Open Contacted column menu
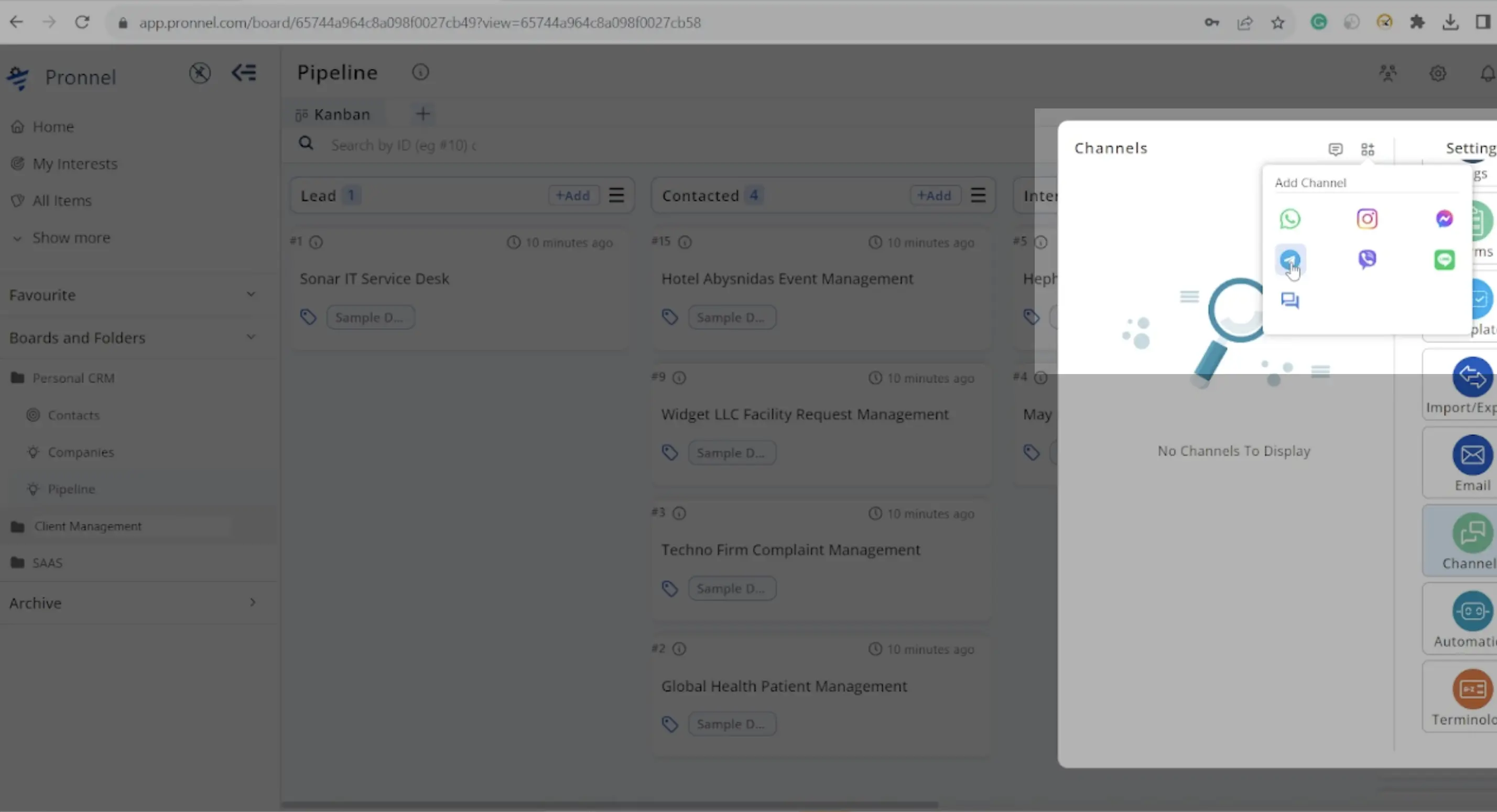This screenshot has height=812, width=1497. 978,195
